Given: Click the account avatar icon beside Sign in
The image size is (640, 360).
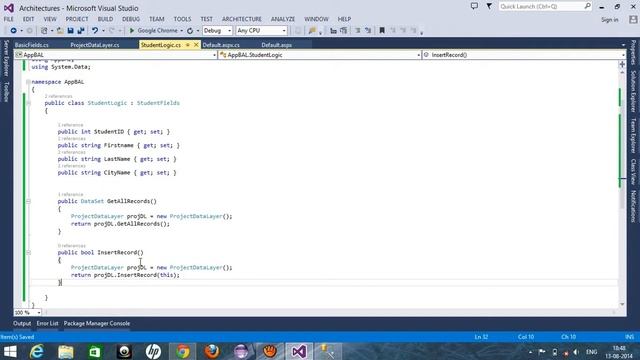Looking at the screenshot, I should 633,19.
